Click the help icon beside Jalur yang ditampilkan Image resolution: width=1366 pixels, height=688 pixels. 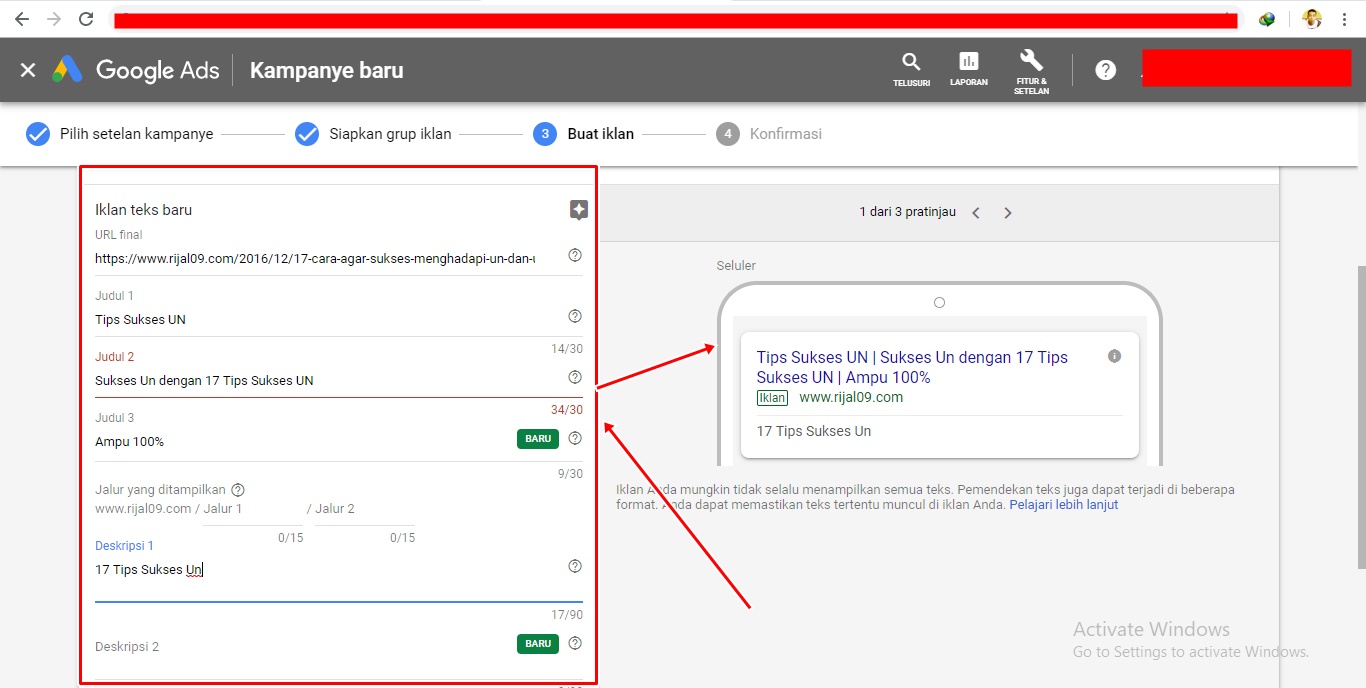(237, 489)
